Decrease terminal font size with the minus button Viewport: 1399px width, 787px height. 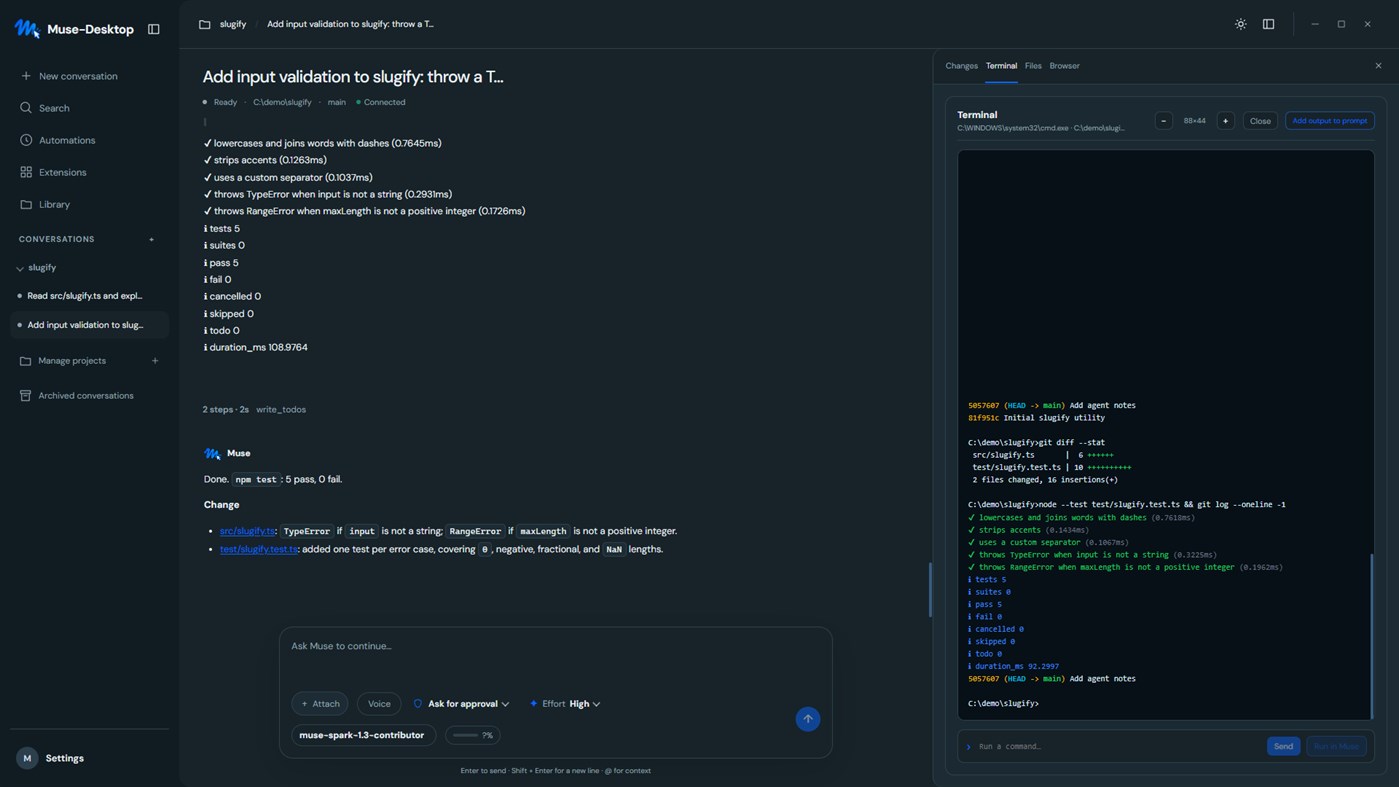coord(1163,121)
